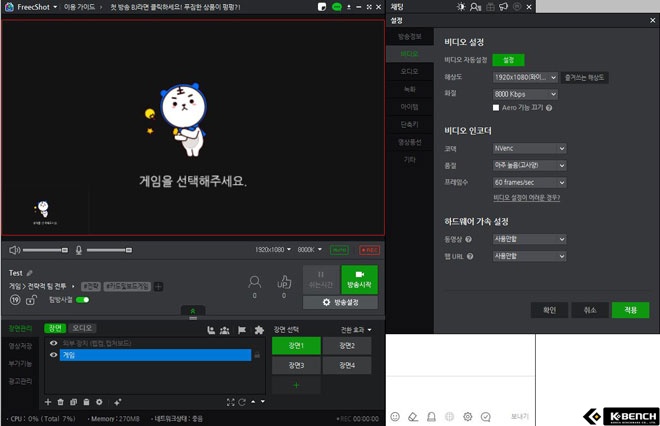
Task: Add a new source with plus icon
Action: click(x=48, y=402)
